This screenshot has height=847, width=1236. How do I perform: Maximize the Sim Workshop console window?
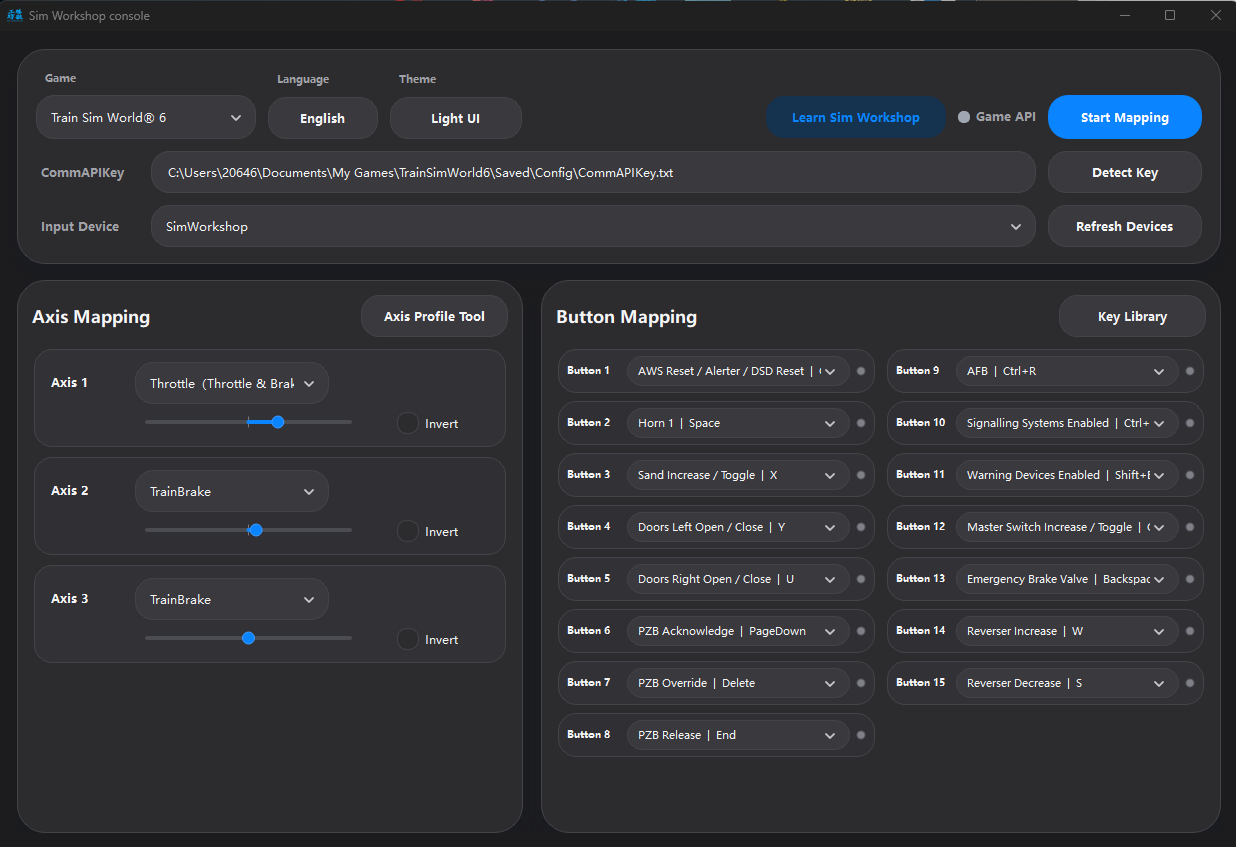click(1170, 15)
